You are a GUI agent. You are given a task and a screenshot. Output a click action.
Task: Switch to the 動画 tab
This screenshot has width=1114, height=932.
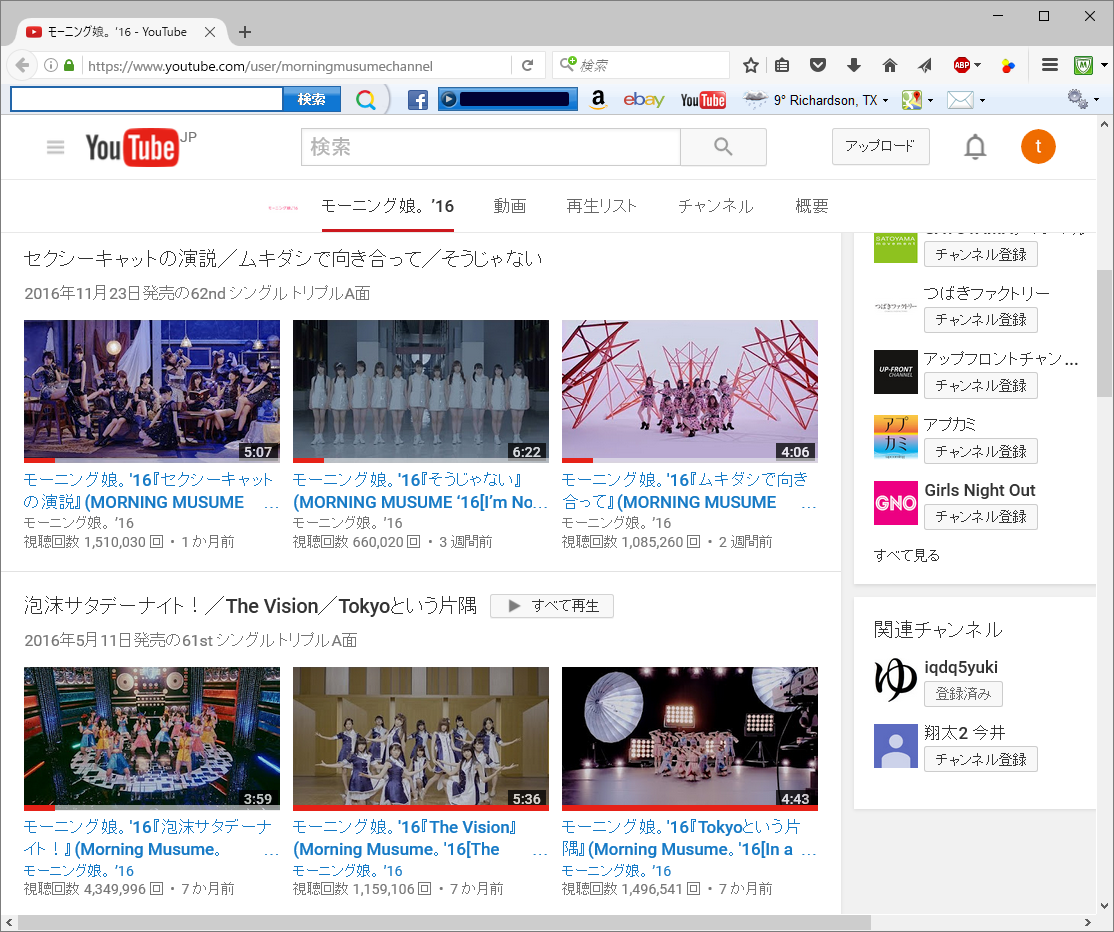509,206
